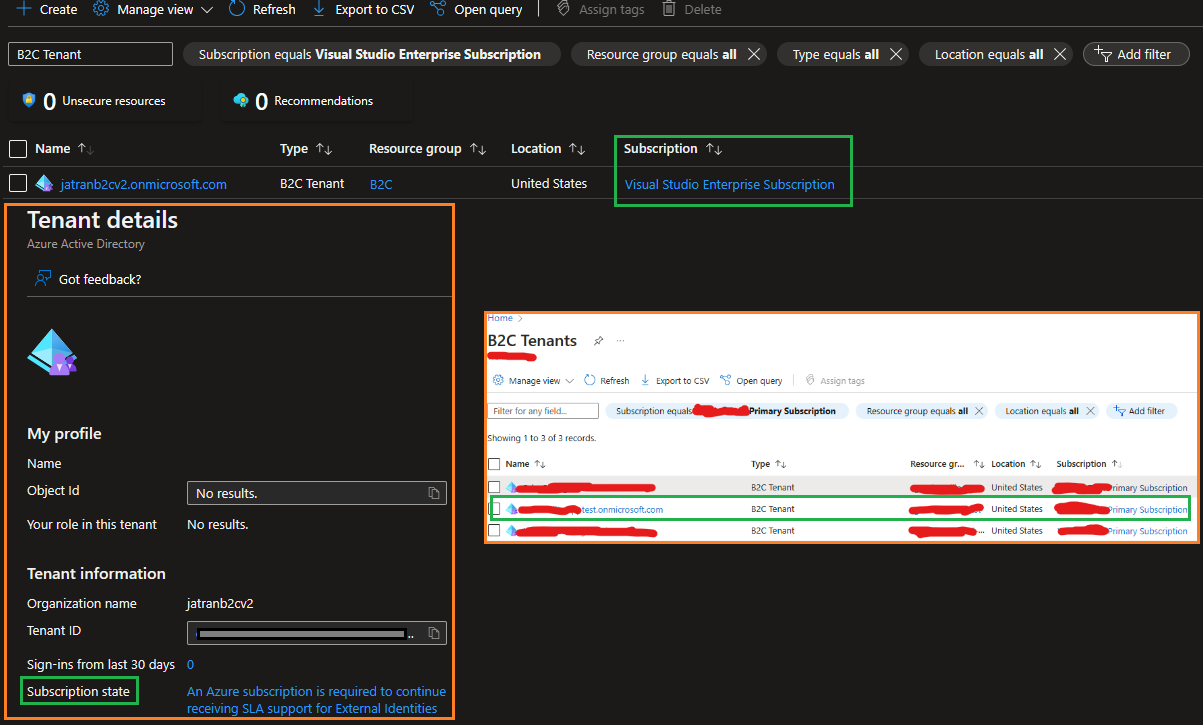Click the Unsecure resources shield icon
Image resolution: width=1203 pixels, height=725 pixels.
coord(28,100)
